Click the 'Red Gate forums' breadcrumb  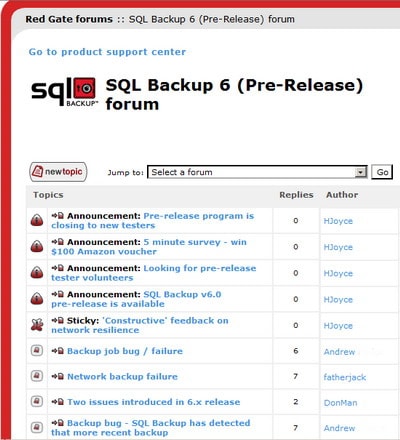(69, 19)
